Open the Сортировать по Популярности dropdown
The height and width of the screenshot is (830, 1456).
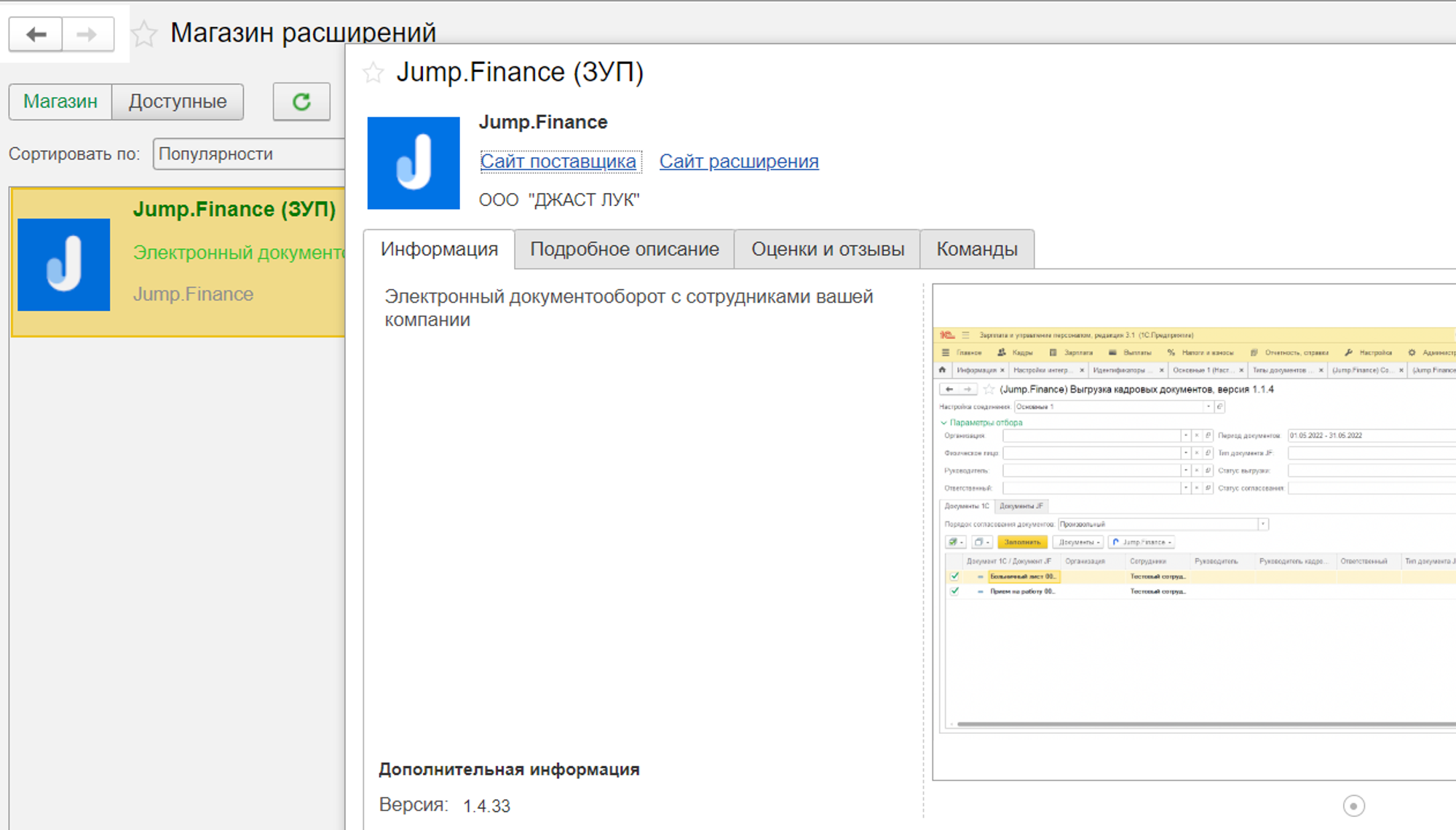pos(248,154)
